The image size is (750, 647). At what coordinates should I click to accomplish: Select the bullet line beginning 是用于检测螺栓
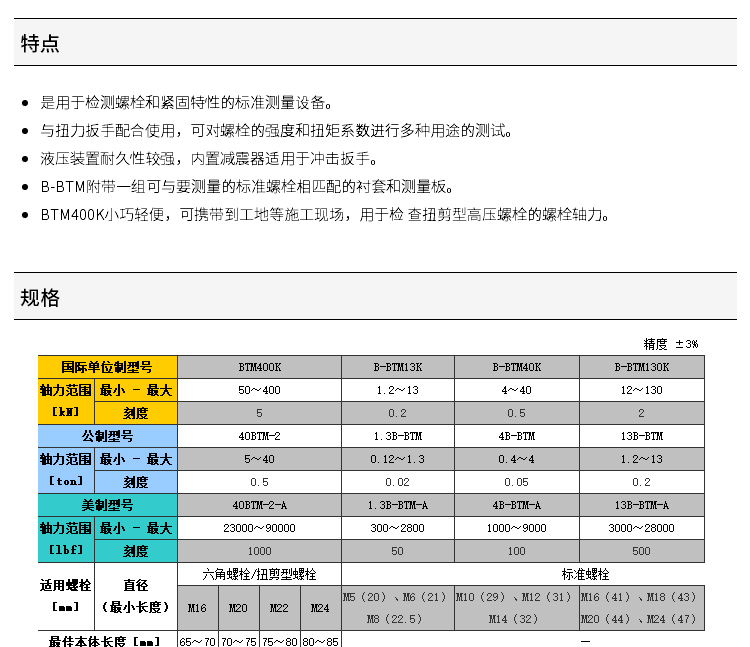(187, 102)
